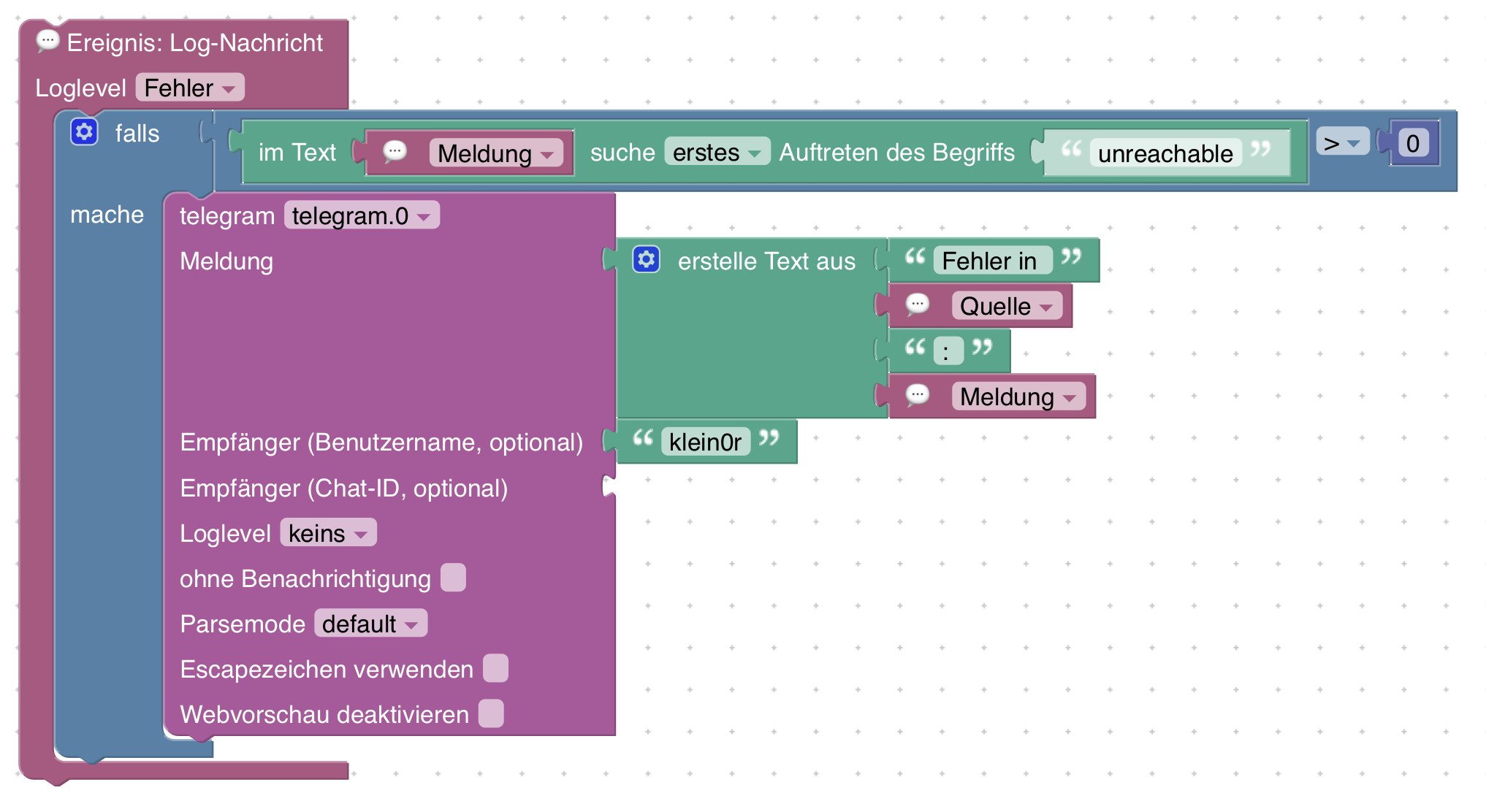Click the opening quote icon before unreachable
The width and height of the screenshot is (1486, 812).
[x=1071, y=150]
